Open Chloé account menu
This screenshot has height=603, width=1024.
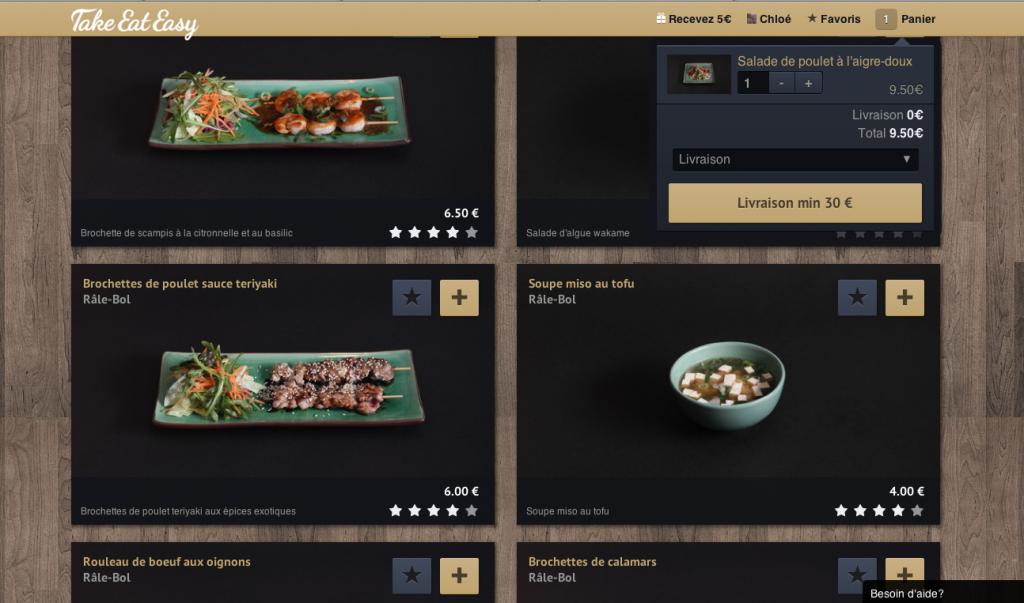(x=769, y=19)
